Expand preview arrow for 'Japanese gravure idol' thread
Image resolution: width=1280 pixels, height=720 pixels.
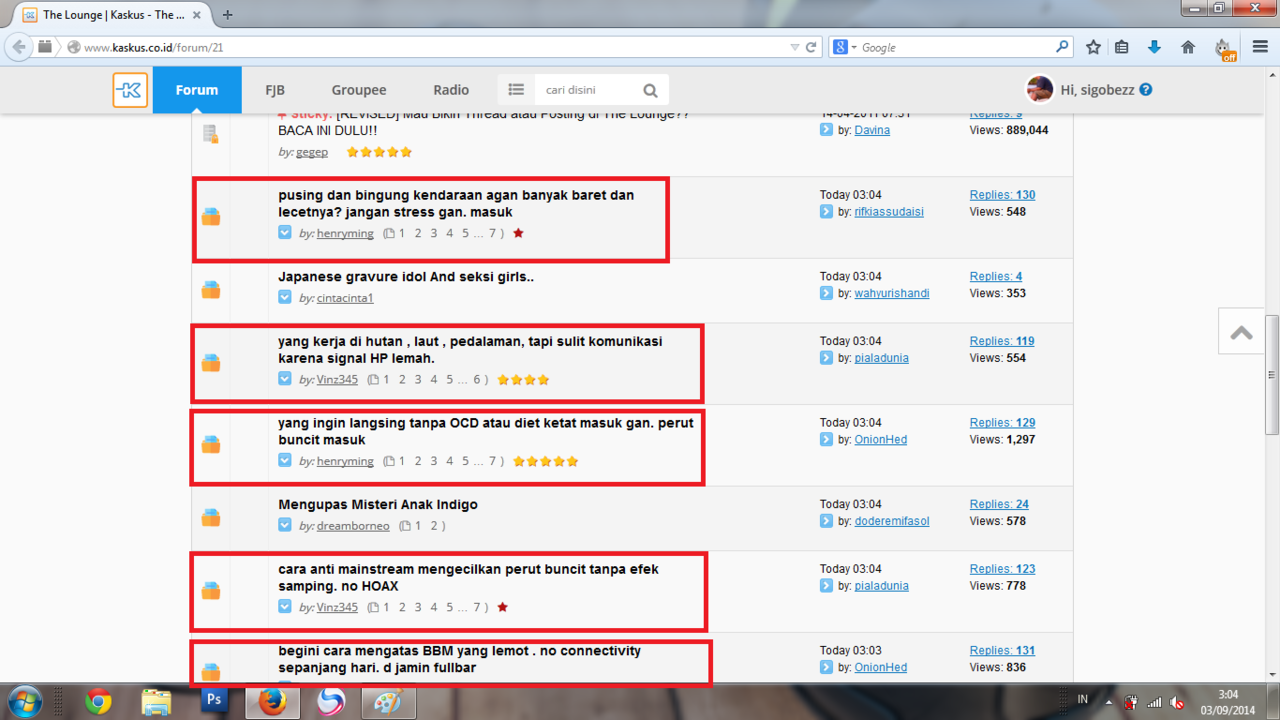point(285,298)
